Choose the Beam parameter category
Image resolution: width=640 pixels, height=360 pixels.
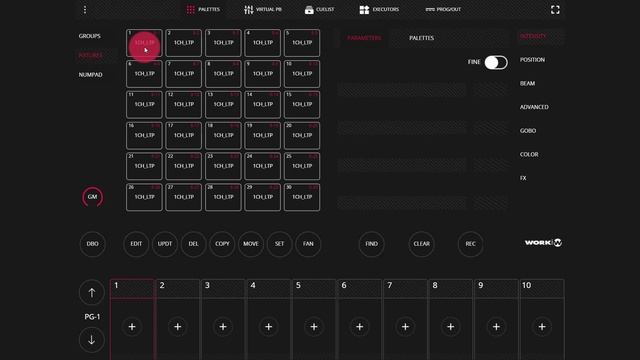pyautogui.click(x=527, y=83)
